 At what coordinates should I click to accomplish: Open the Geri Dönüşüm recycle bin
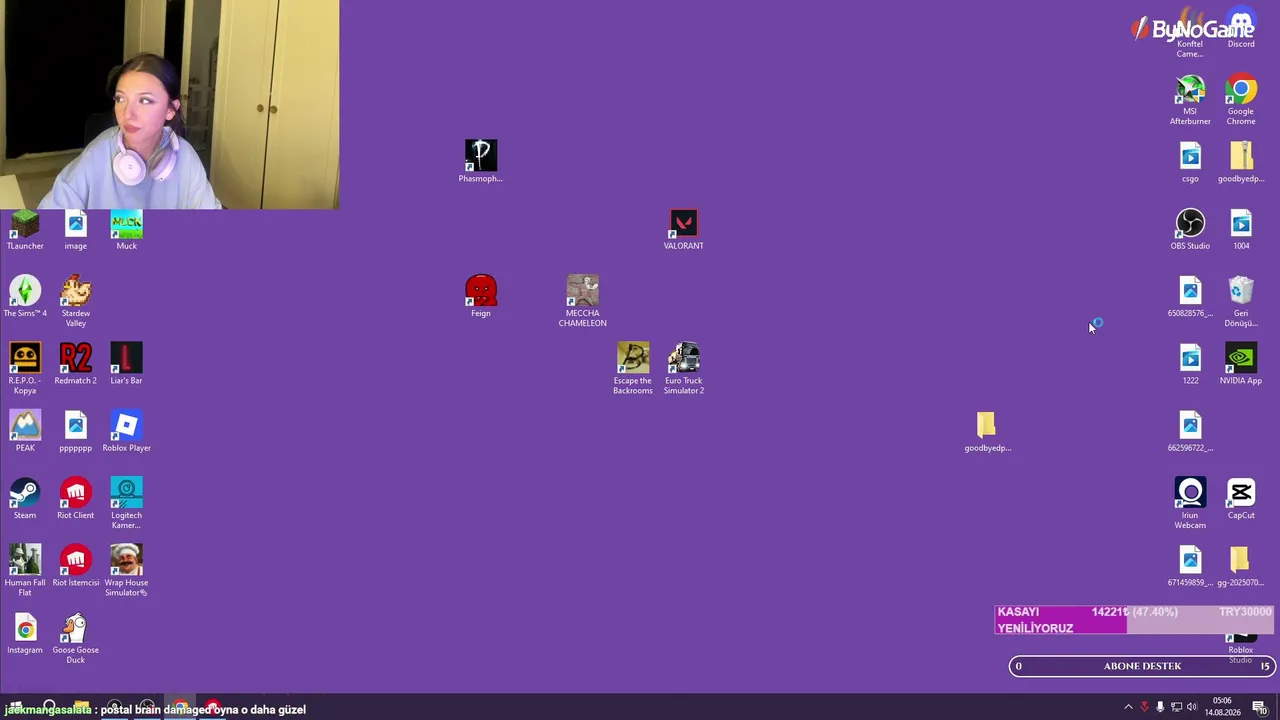(1241, 291)
